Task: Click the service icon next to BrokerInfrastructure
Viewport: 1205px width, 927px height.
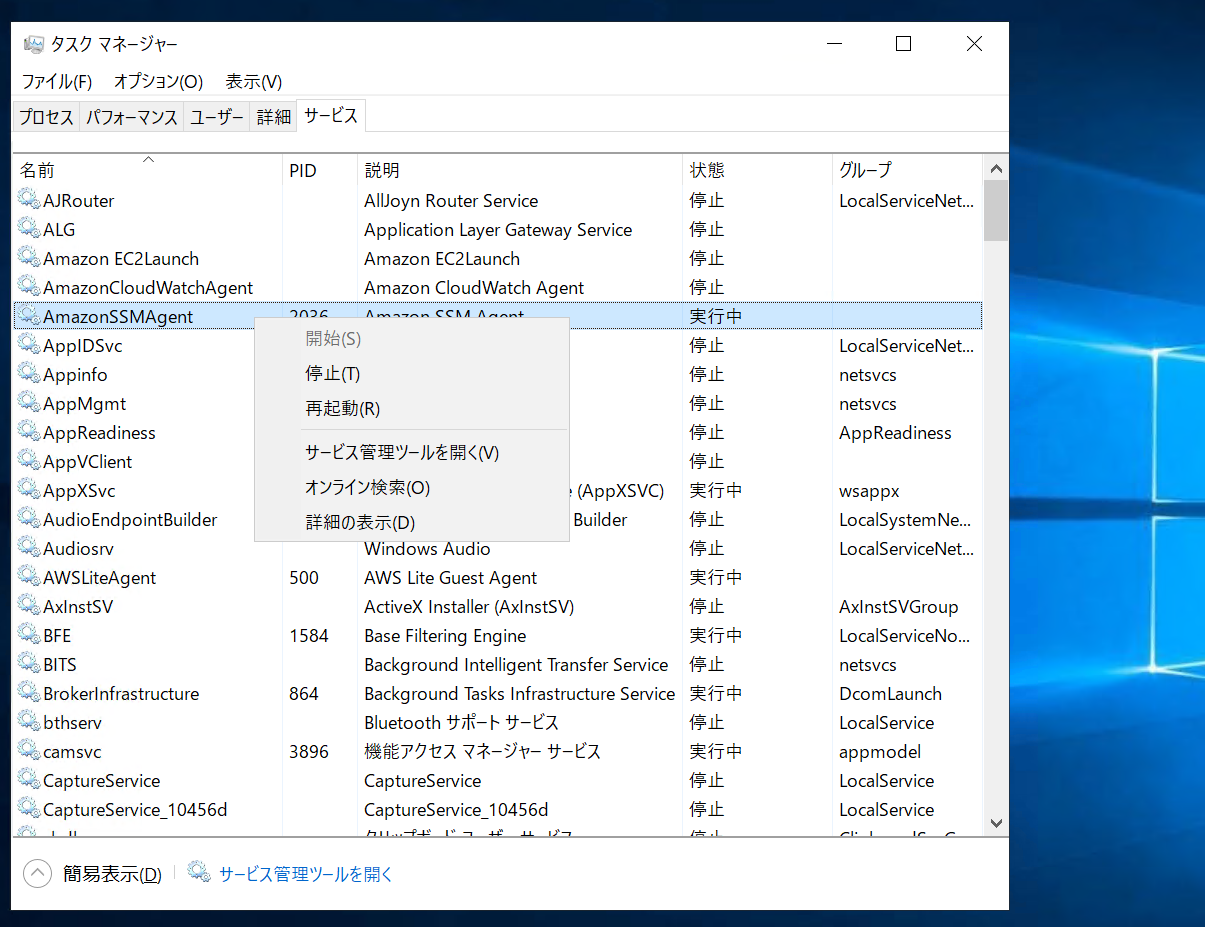Action: pos(29,693)
